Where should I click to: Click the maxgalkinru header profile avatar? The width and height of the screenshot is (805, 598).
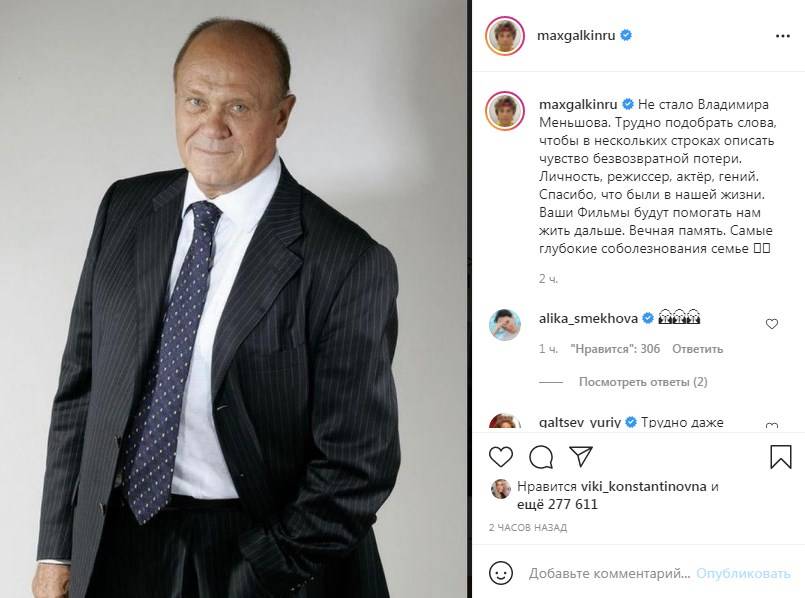coord(505,35)
